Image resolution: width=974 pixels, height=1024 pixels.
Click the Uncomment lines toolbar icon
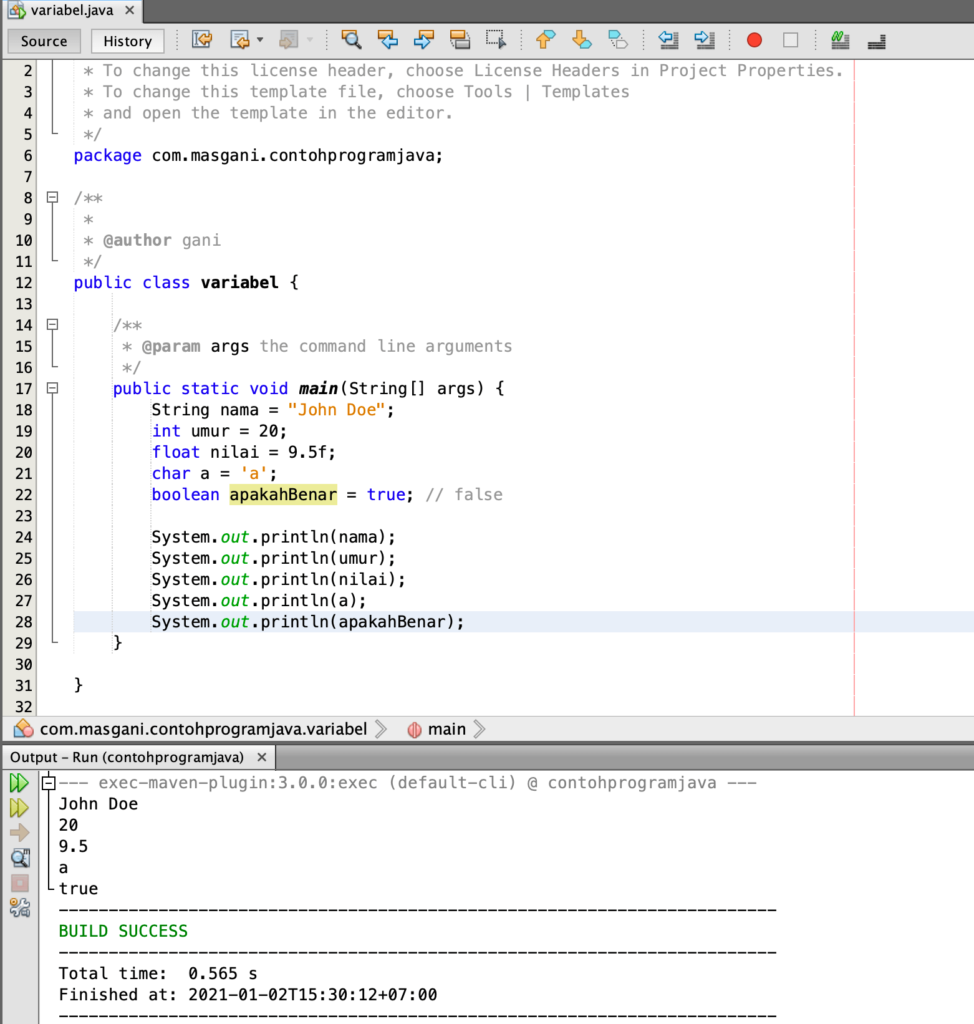click(x=877, y=40)
